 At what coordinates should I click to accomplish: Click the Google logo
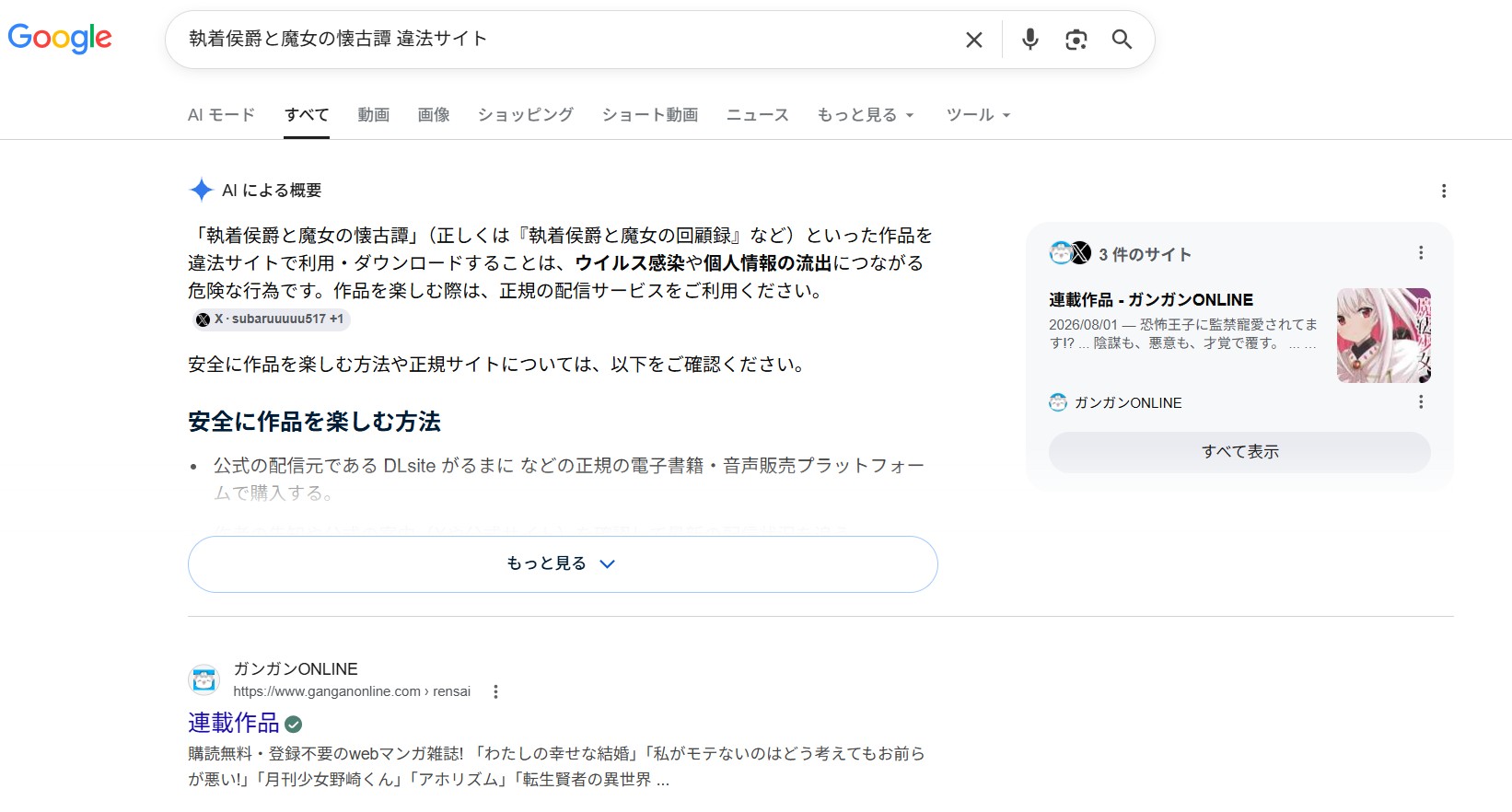(60, 39)
